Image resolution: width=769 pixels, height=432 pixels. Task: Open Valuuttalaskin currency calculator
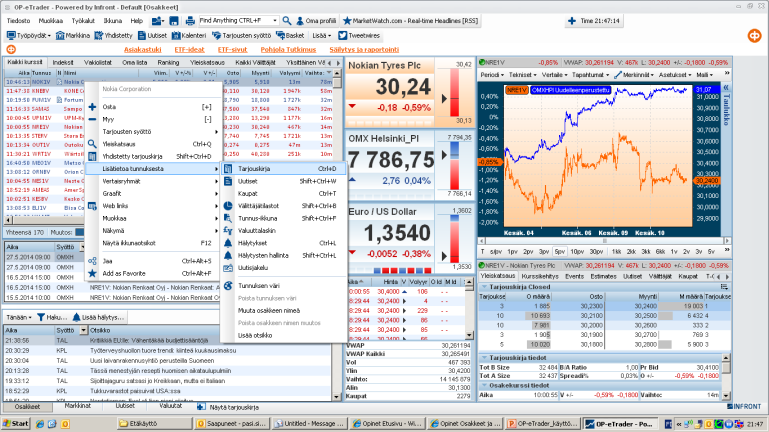pos(283,230)
